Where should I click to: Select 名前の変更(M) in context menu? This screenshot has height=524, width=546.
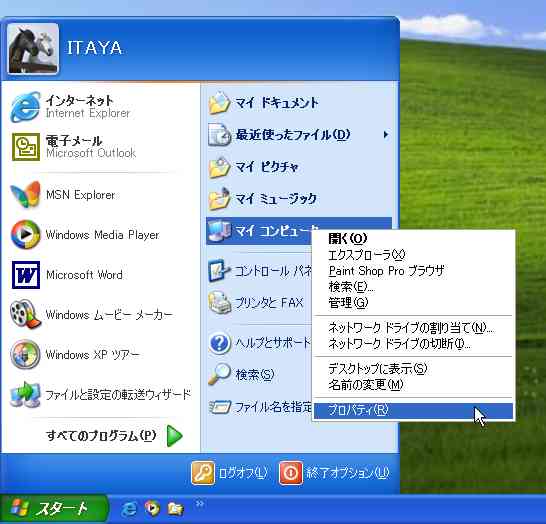point(413,384)
